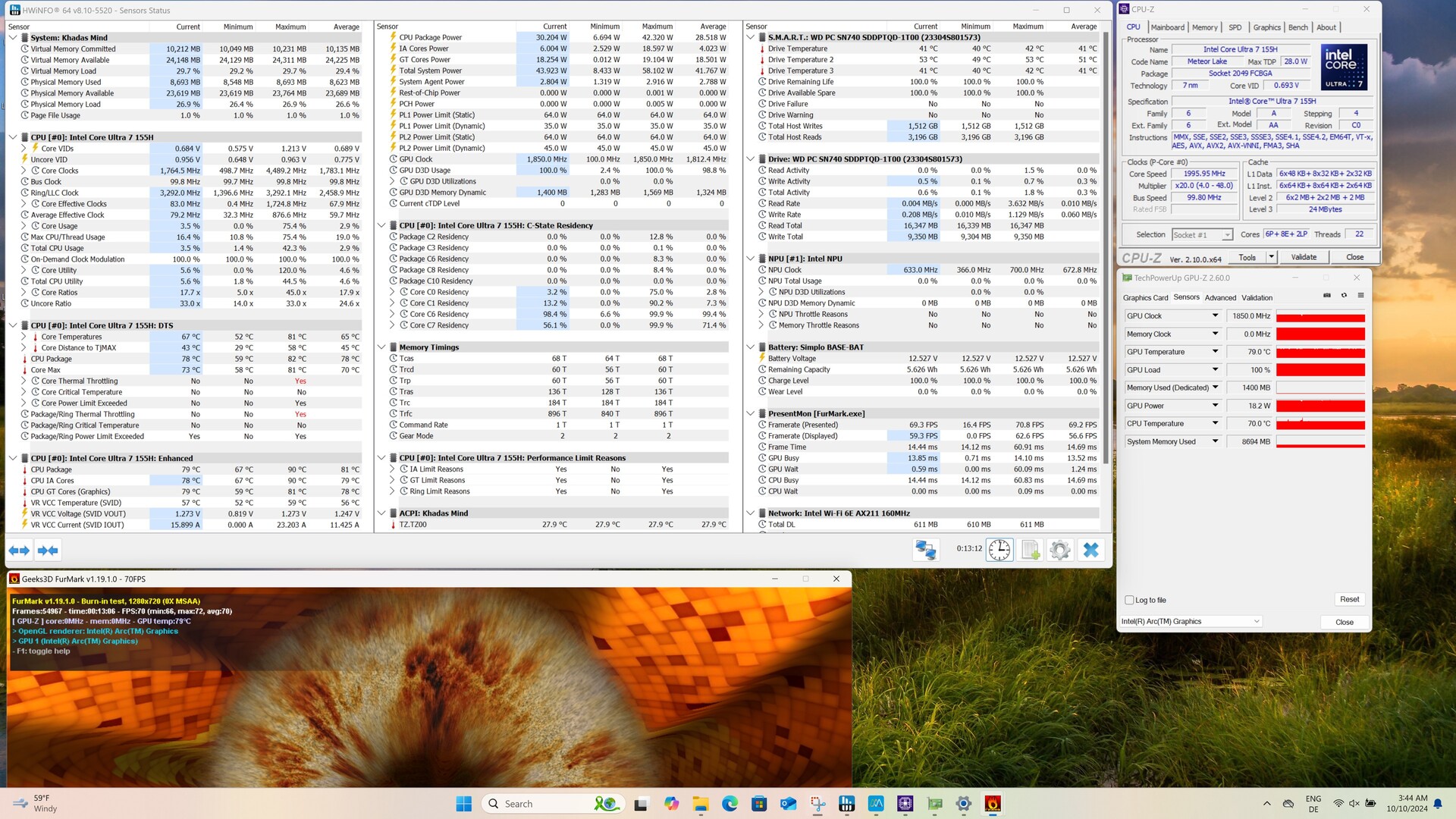Expand the Core VIDs row
The width and height of the screenshot is (1456, 819).
click(24, 149)
